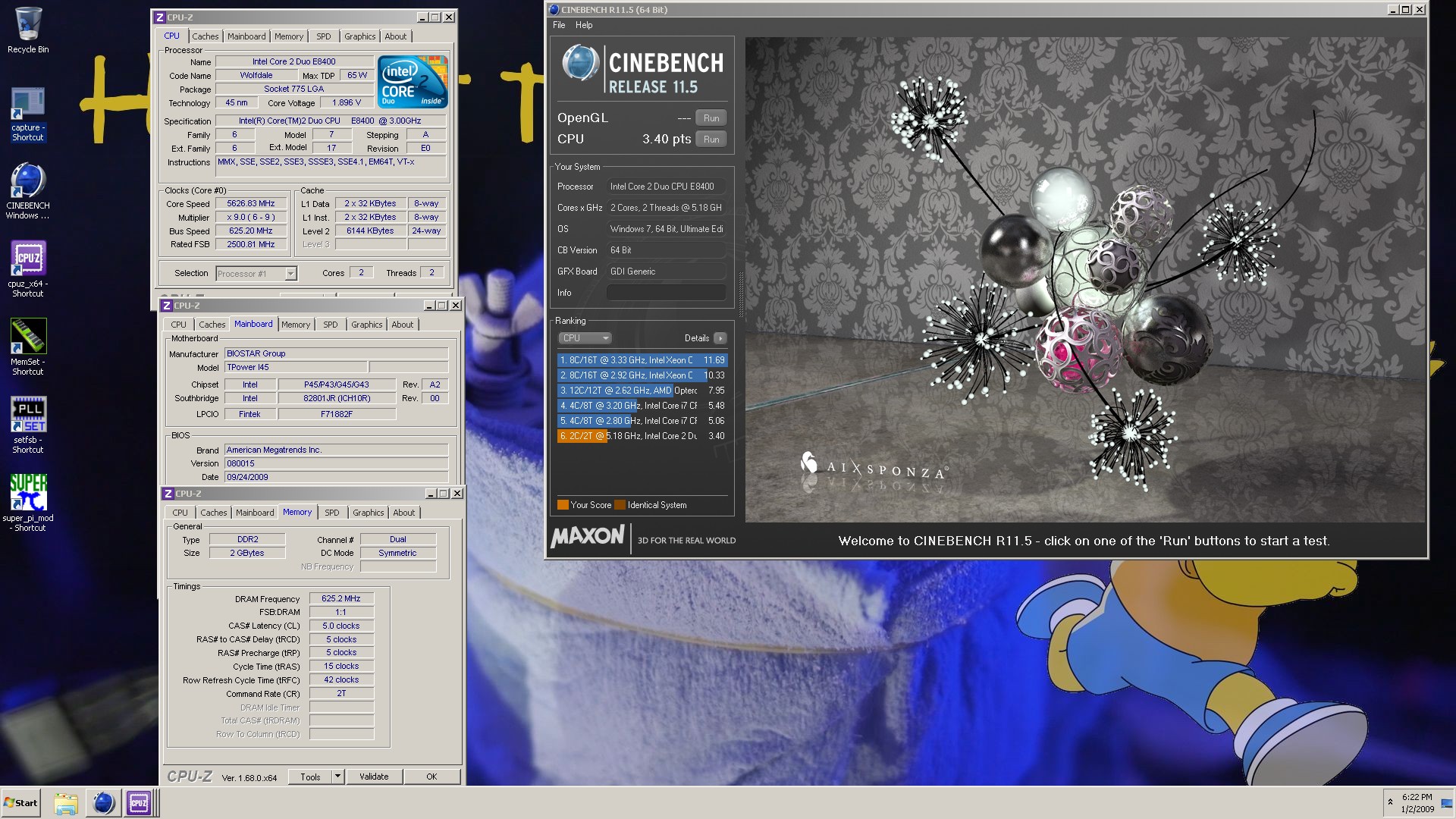Click the CPU-Z title icon of top window
The image size is (1456, 819).
pyautogui.click(x=159, y=17)
